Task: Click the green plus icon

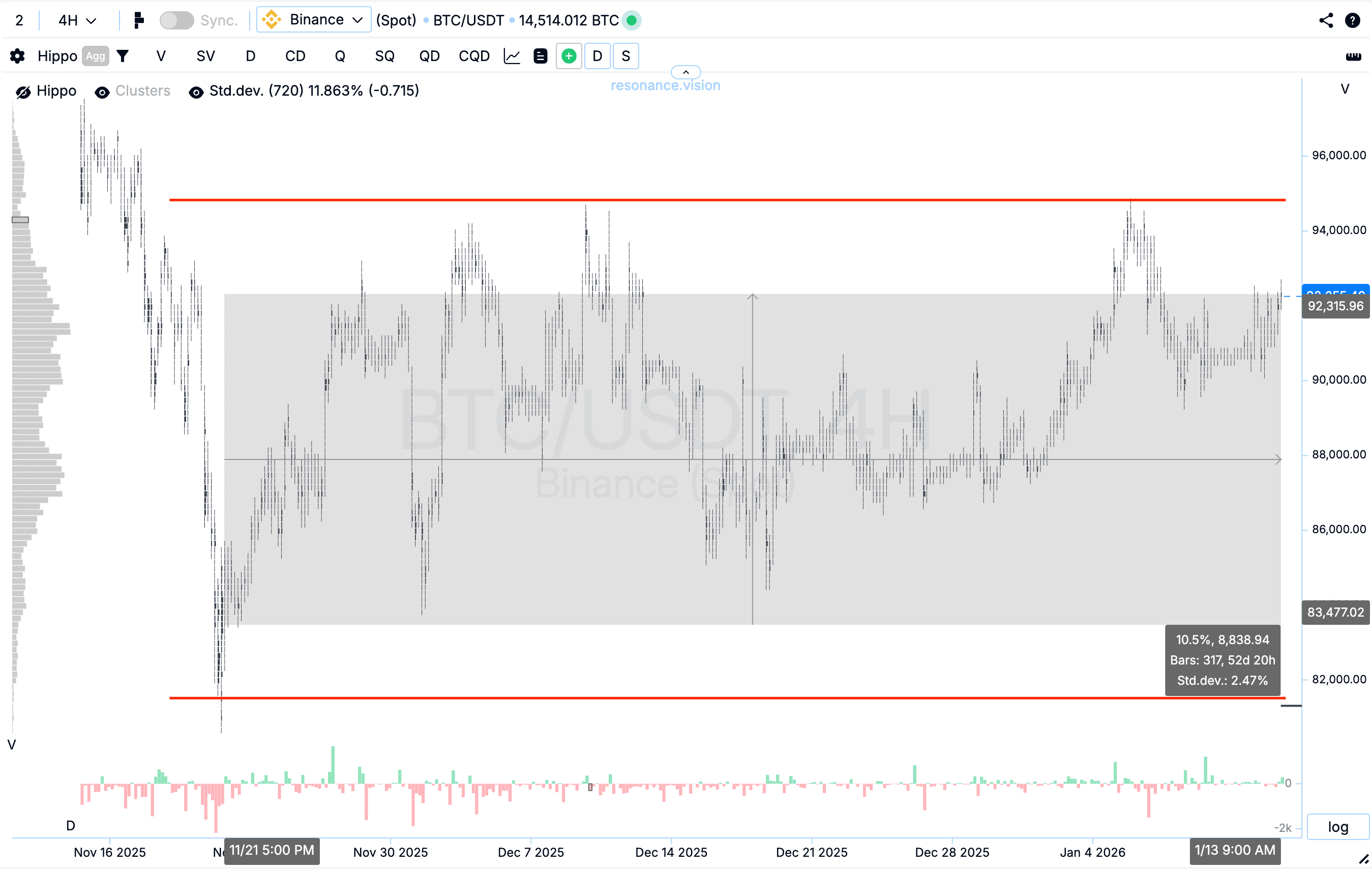Action: click(569, 56)
